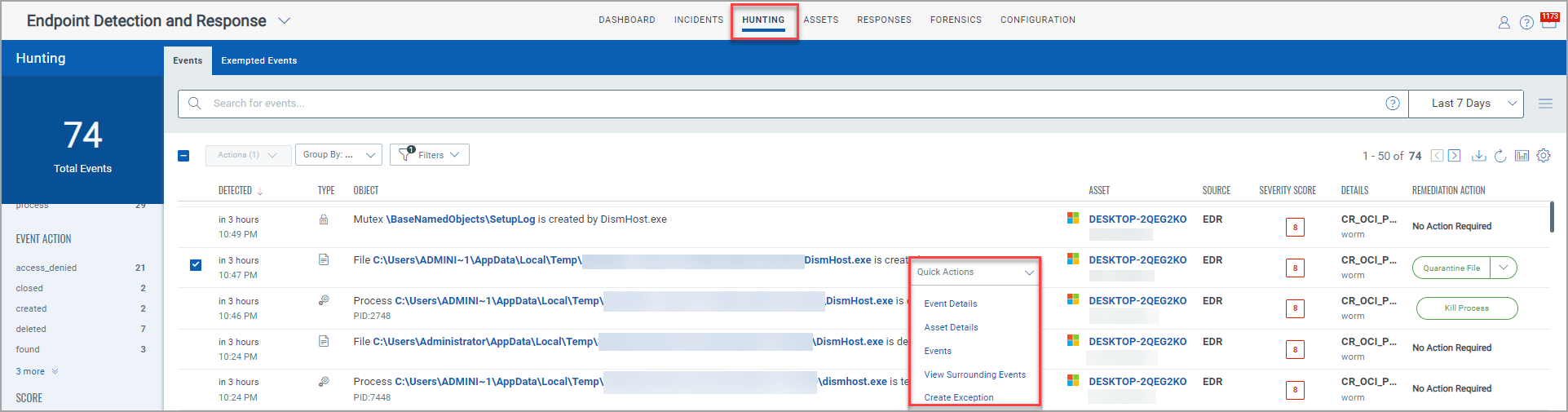Click file type icon in first 10:24 PM row
This screenshot has width=1568, height=412.
(x=324, y=341)
